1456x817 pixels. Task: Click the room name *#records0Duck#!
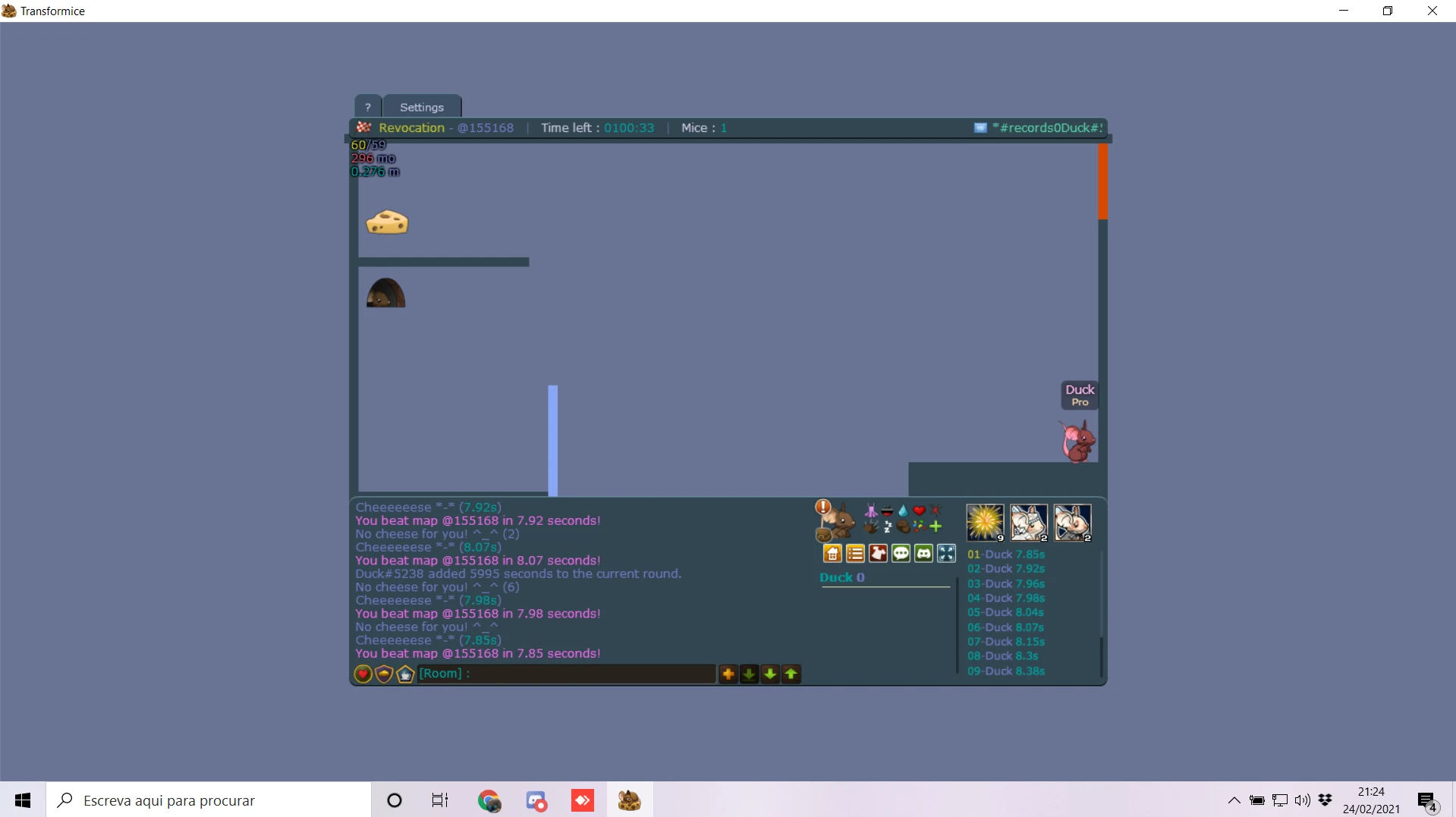coord(1047,128)
